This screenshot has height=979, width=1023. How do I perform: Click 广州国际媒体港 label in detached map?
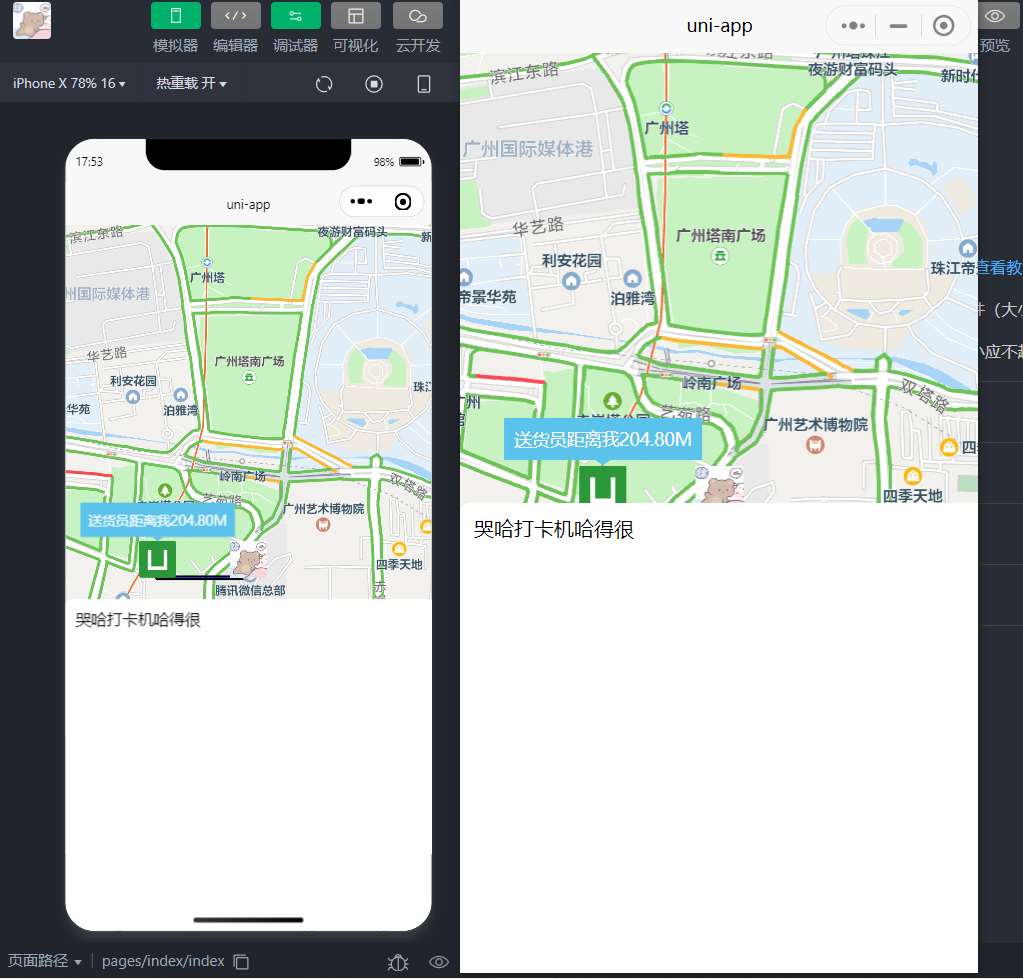click(528, 149)
